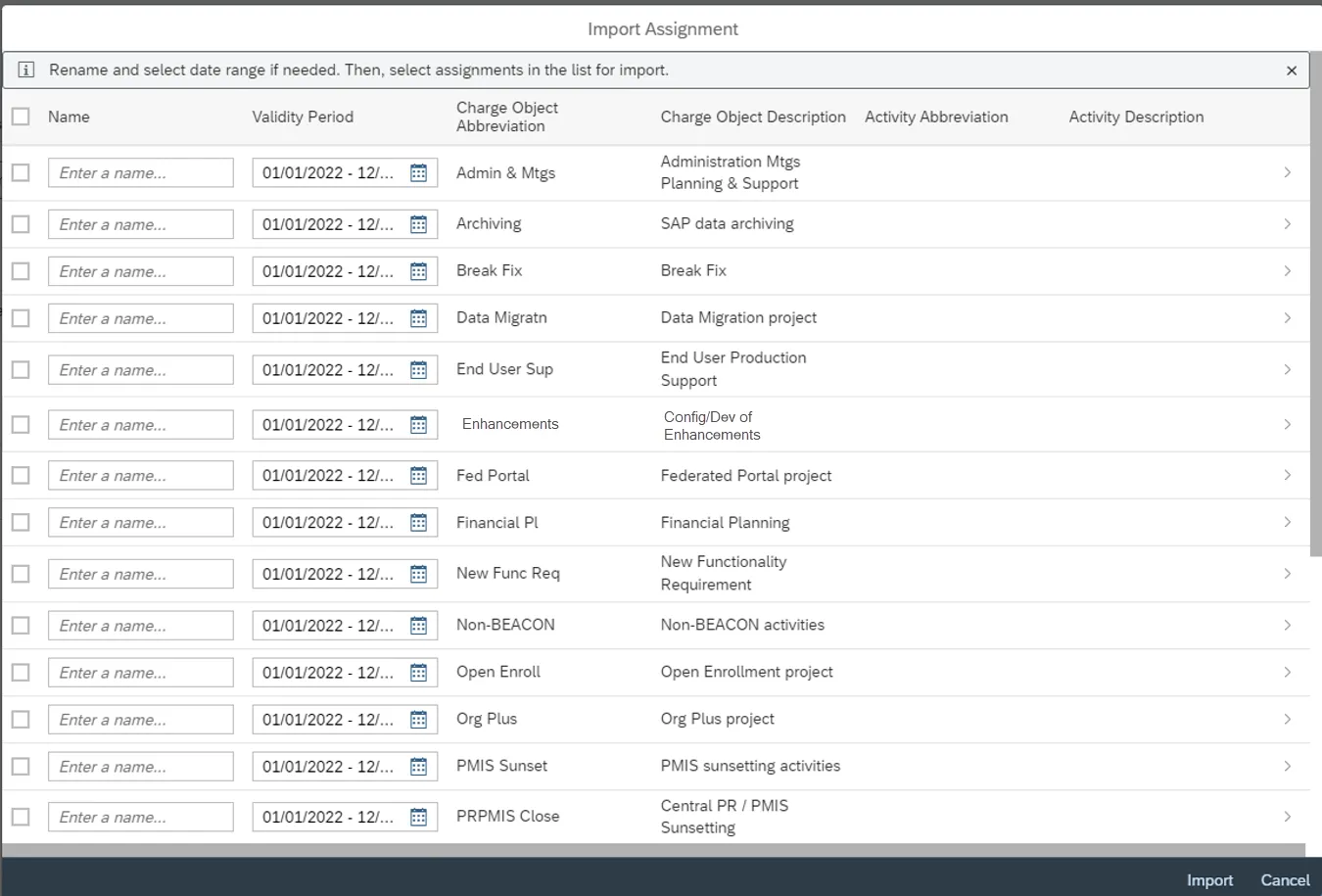The height and width of the screenshot is (896, 1322).
Task: Click calendar icon for Data Migratn row
Action: 418,318
